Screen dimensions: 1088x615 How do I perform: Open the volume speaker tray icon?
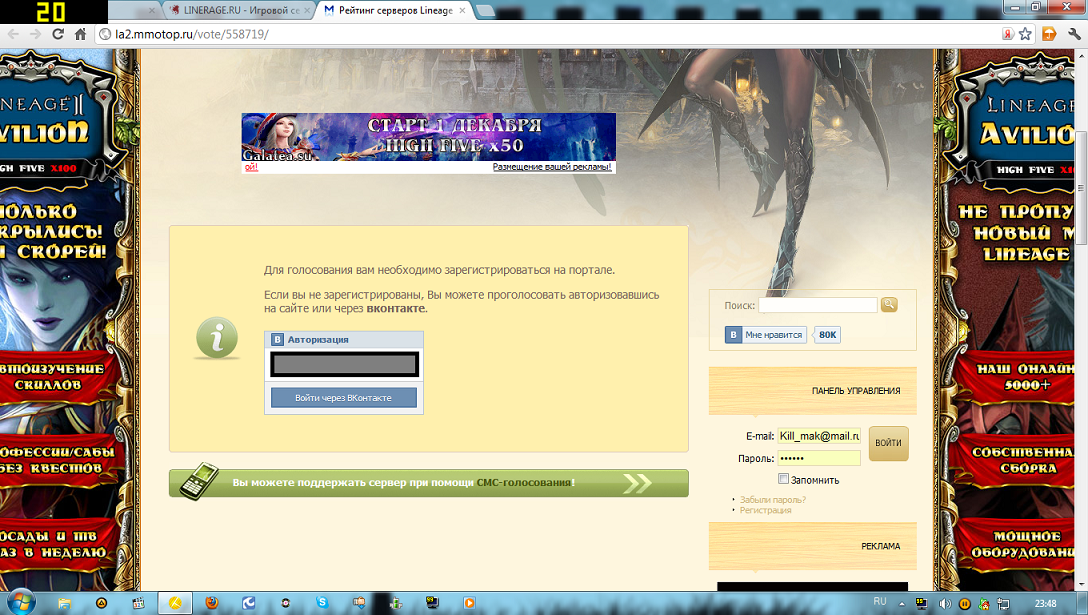coord(944,604)
